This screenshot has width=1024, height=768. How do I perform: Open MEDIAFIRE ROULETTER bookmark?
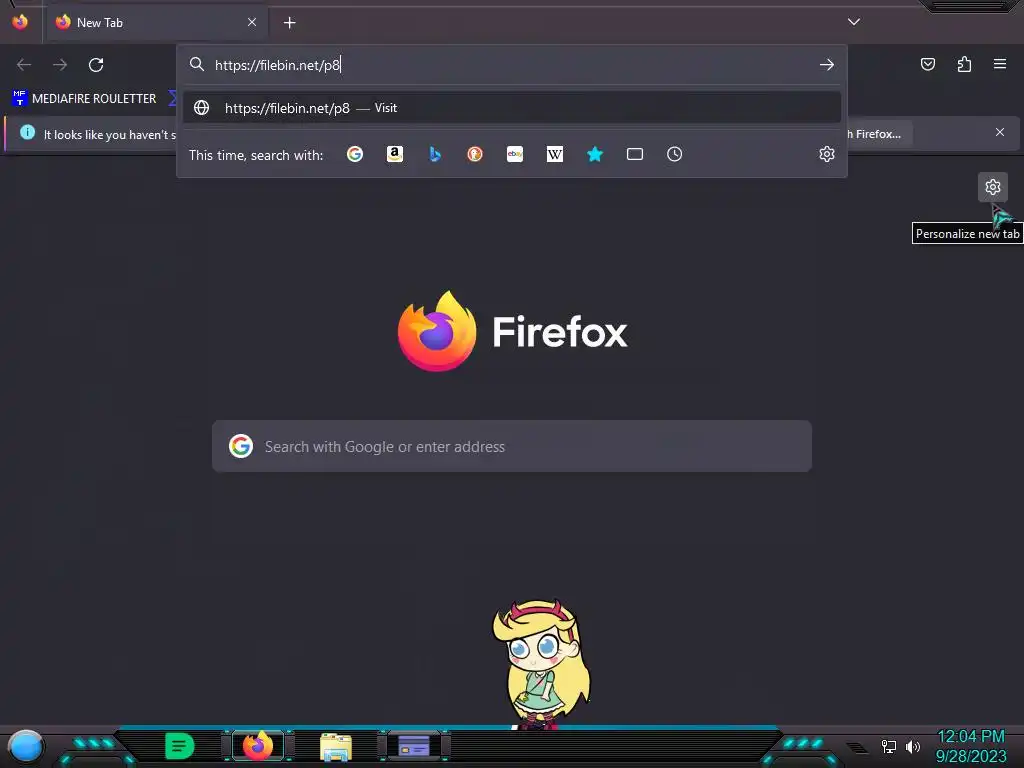84,99
